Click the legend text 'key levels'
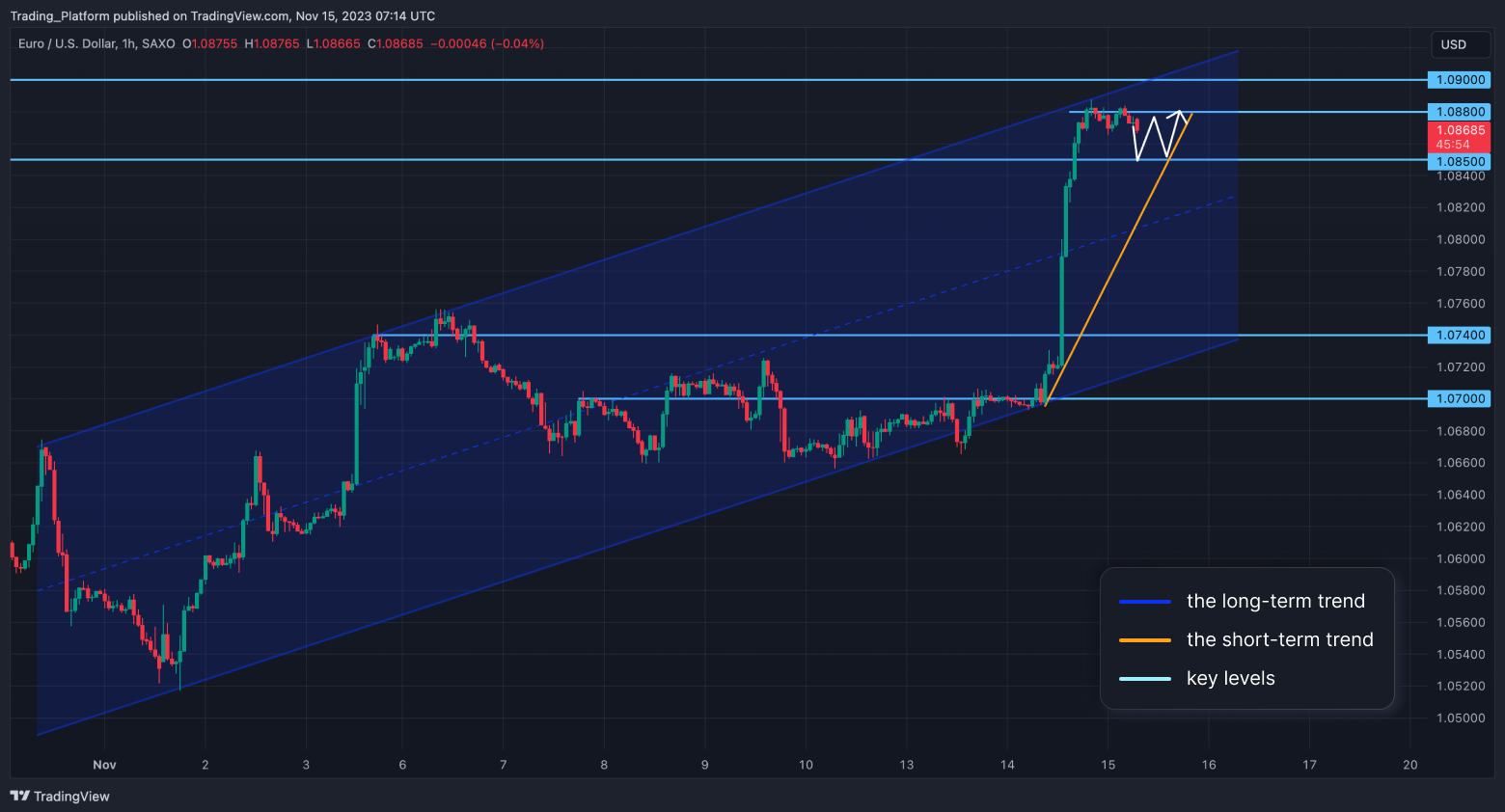This screenshot has width=1505, height=812. point(1230,678)
